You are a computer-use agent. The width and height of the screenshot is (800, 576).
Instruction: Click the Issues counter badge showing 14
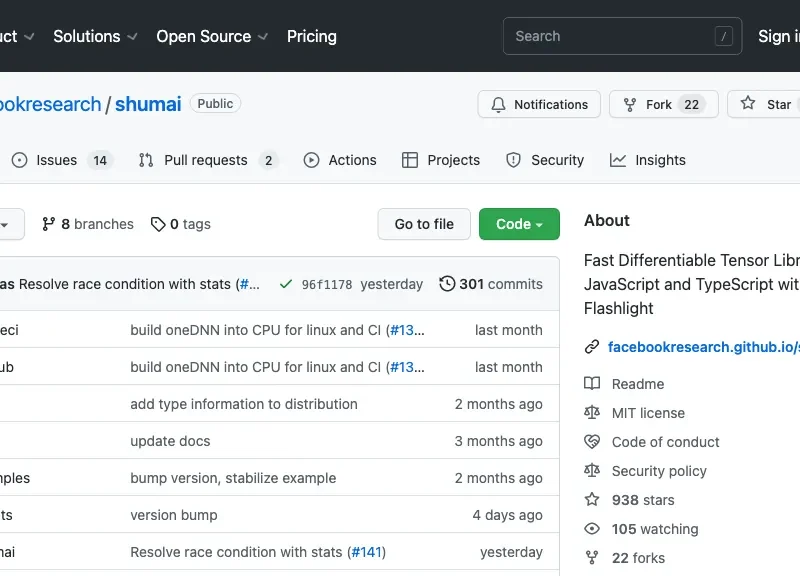click(x=100, y=161)
